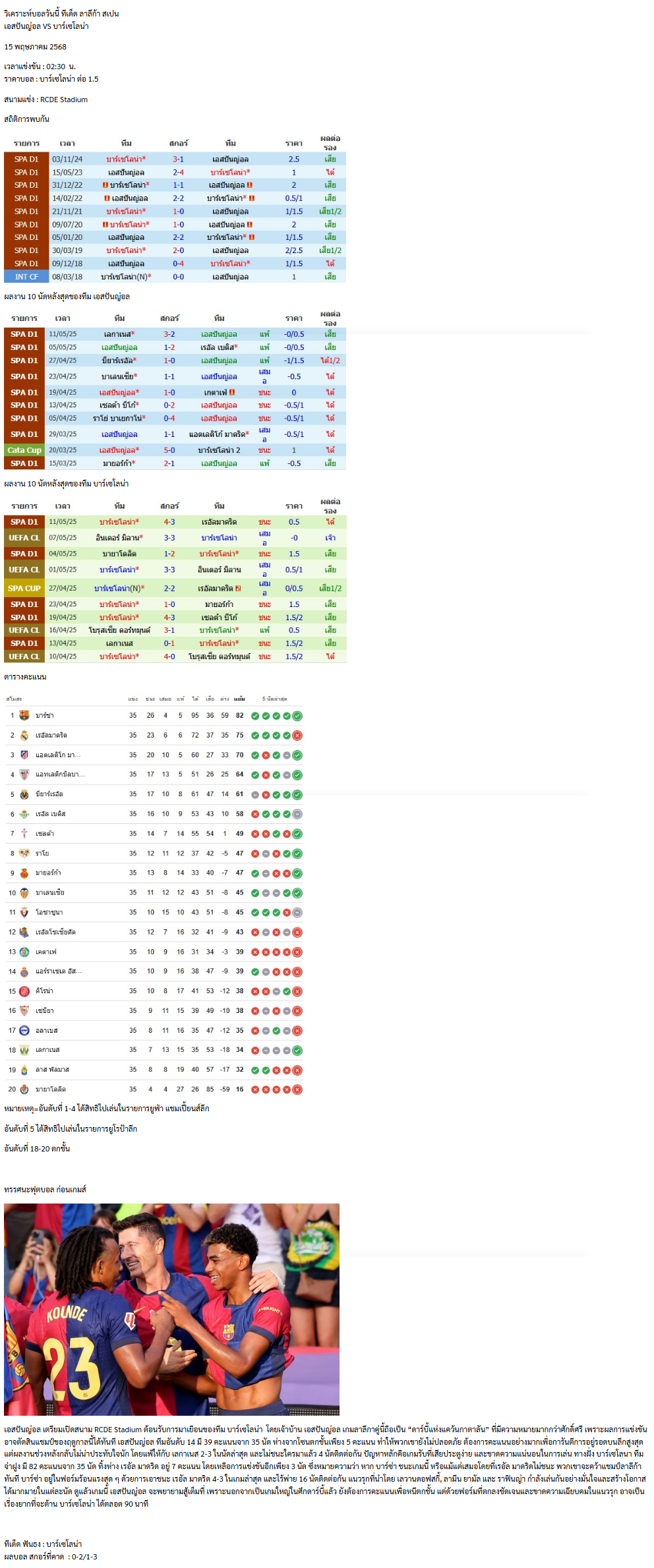Select the คิโรน่า crest at rank 15
654x1568 pixels.
24,991
